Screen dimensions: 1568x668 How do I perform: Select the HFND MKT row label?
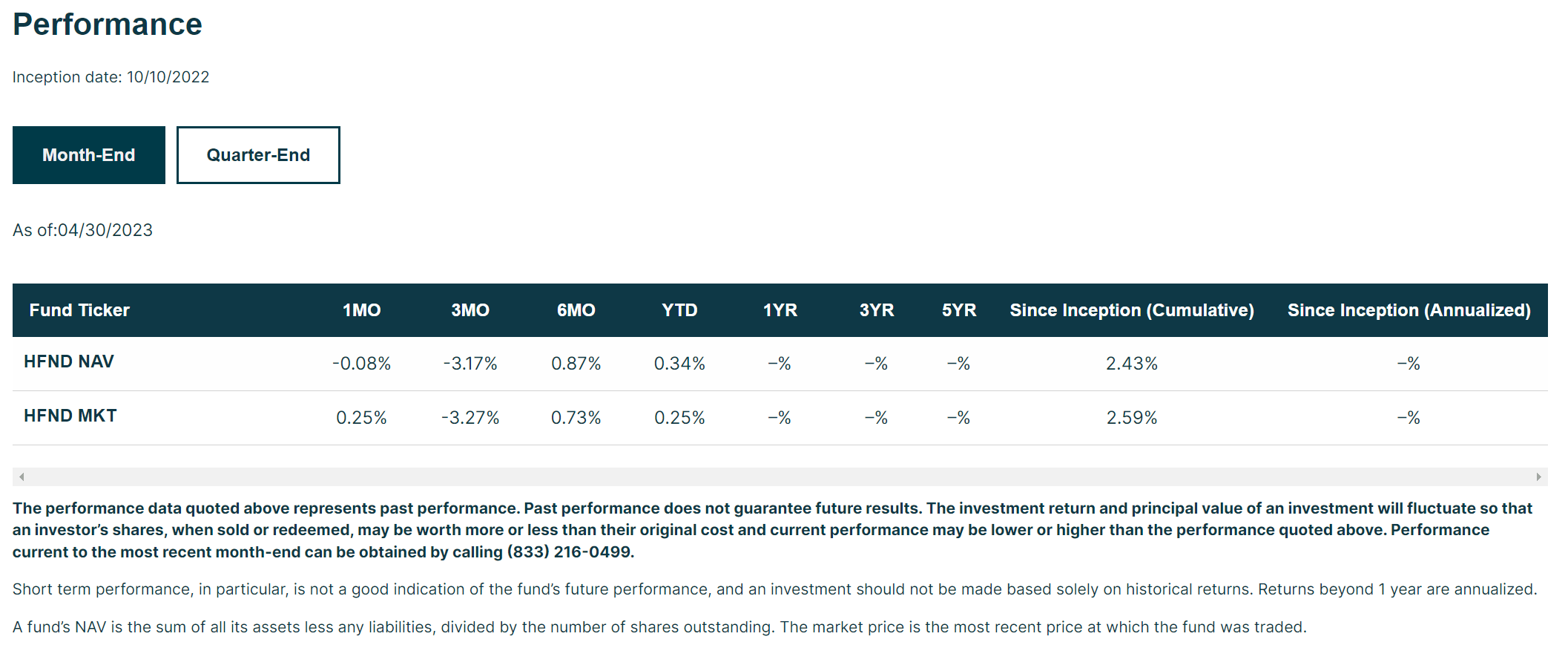click(70, 416)
